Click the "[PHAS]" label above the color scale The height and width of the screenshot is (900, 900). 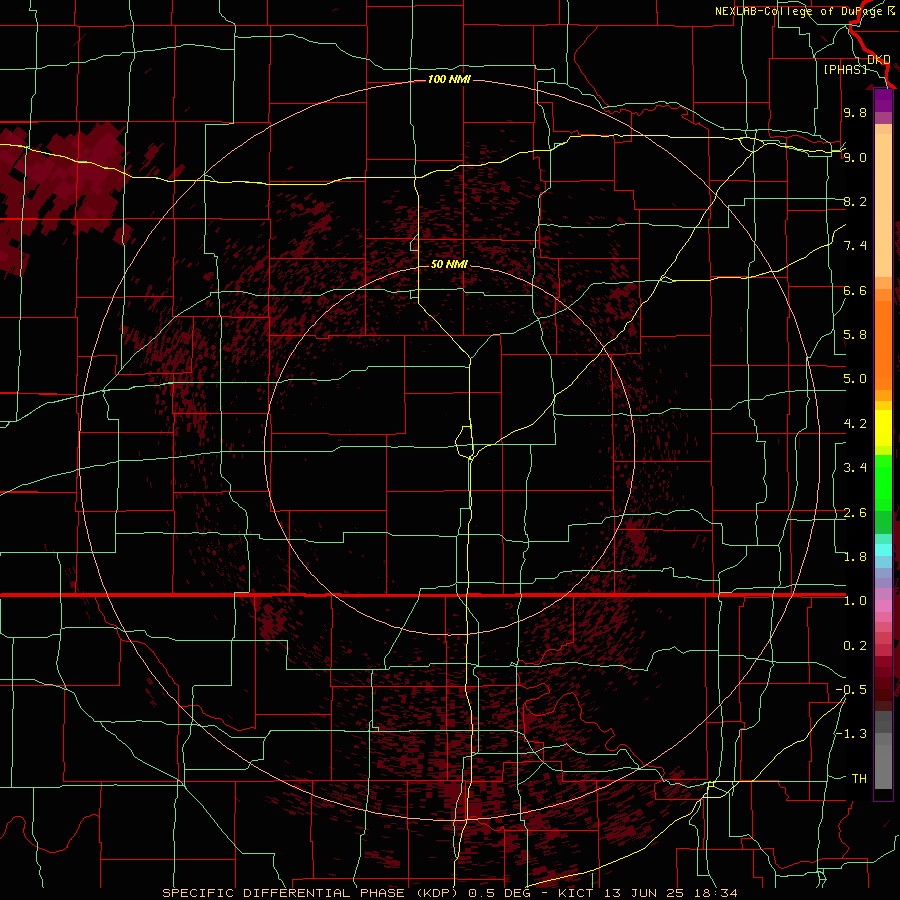845,69
